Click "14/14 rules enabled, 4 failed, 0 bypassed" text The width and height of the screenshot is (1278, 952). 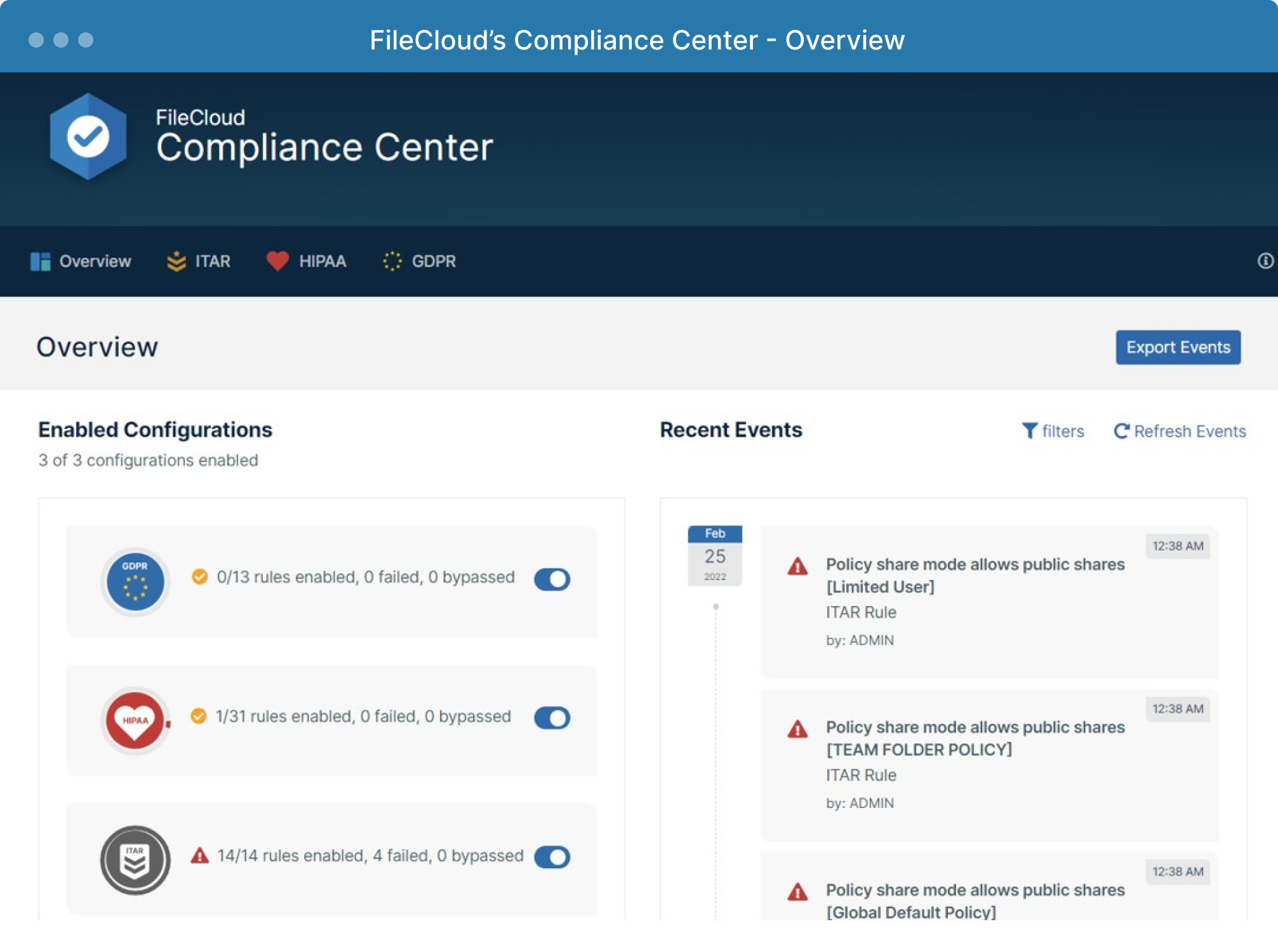[371, 856]
